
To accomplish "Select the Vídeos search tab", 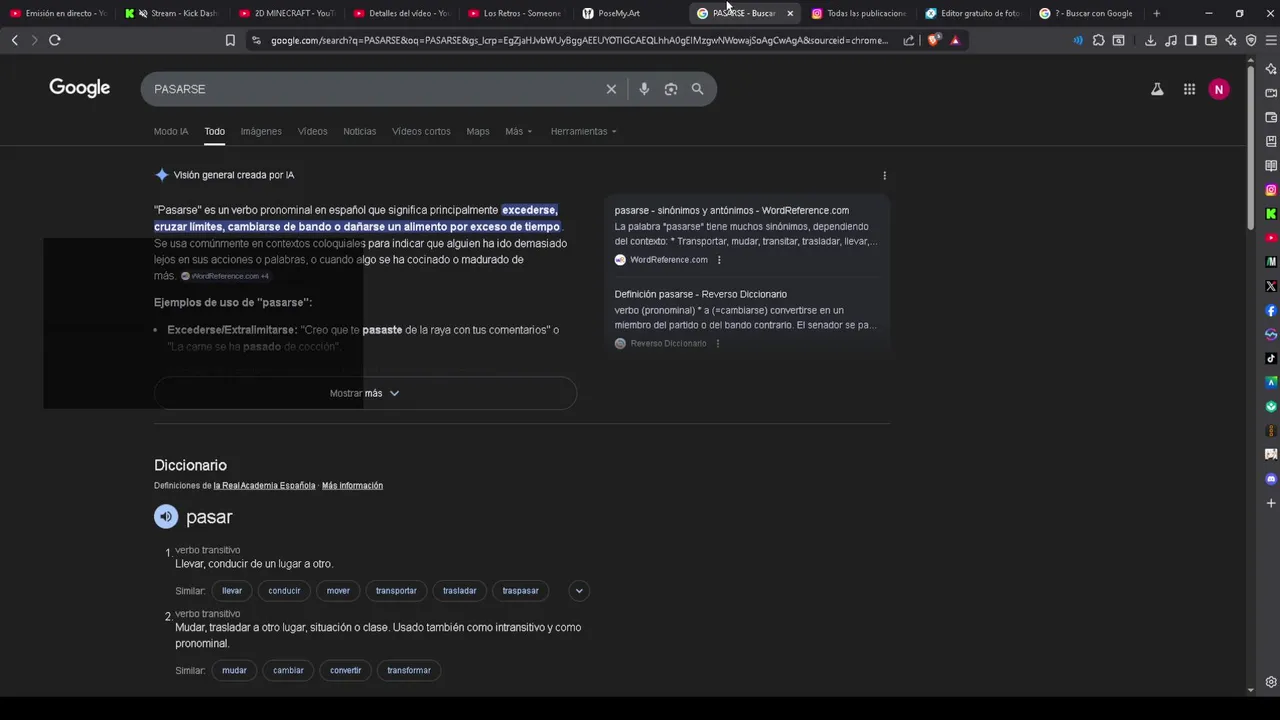I will pyautogui.click(x=312, y=131).
